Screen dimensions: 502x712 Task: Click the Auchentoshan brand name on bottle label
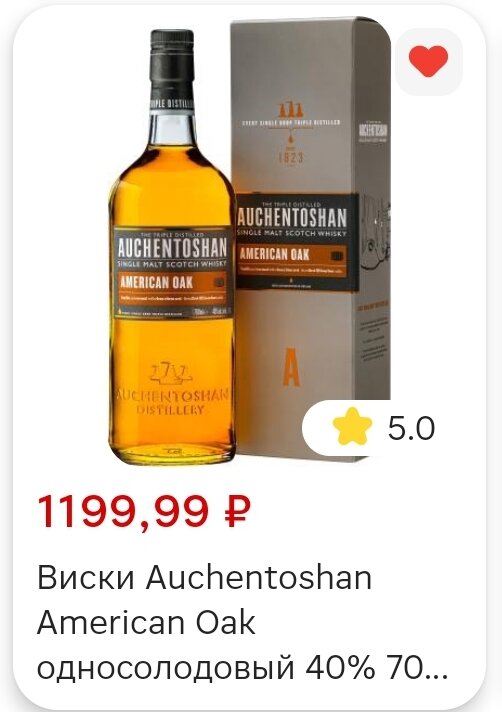172,248
